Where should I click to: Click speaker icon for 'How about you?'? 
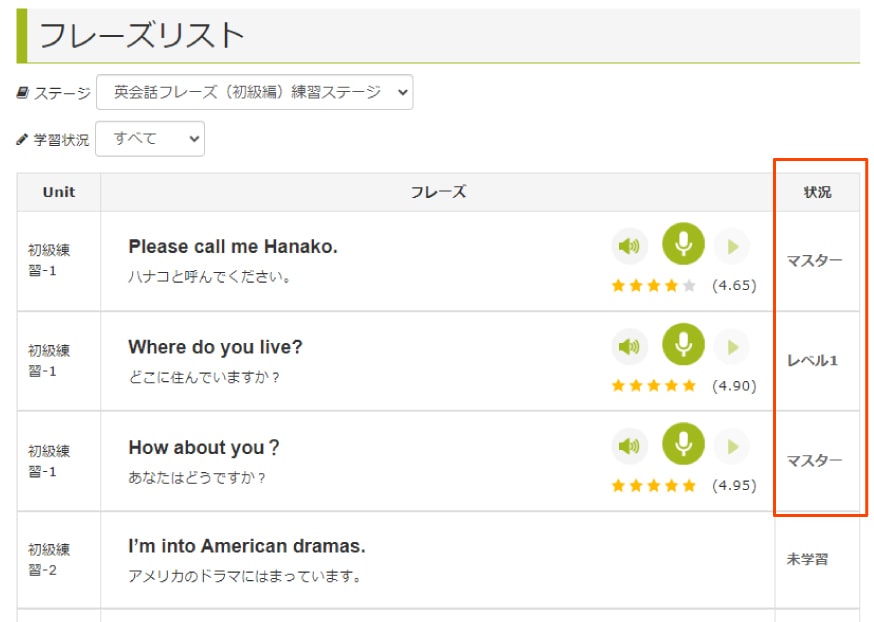(629, 446)
